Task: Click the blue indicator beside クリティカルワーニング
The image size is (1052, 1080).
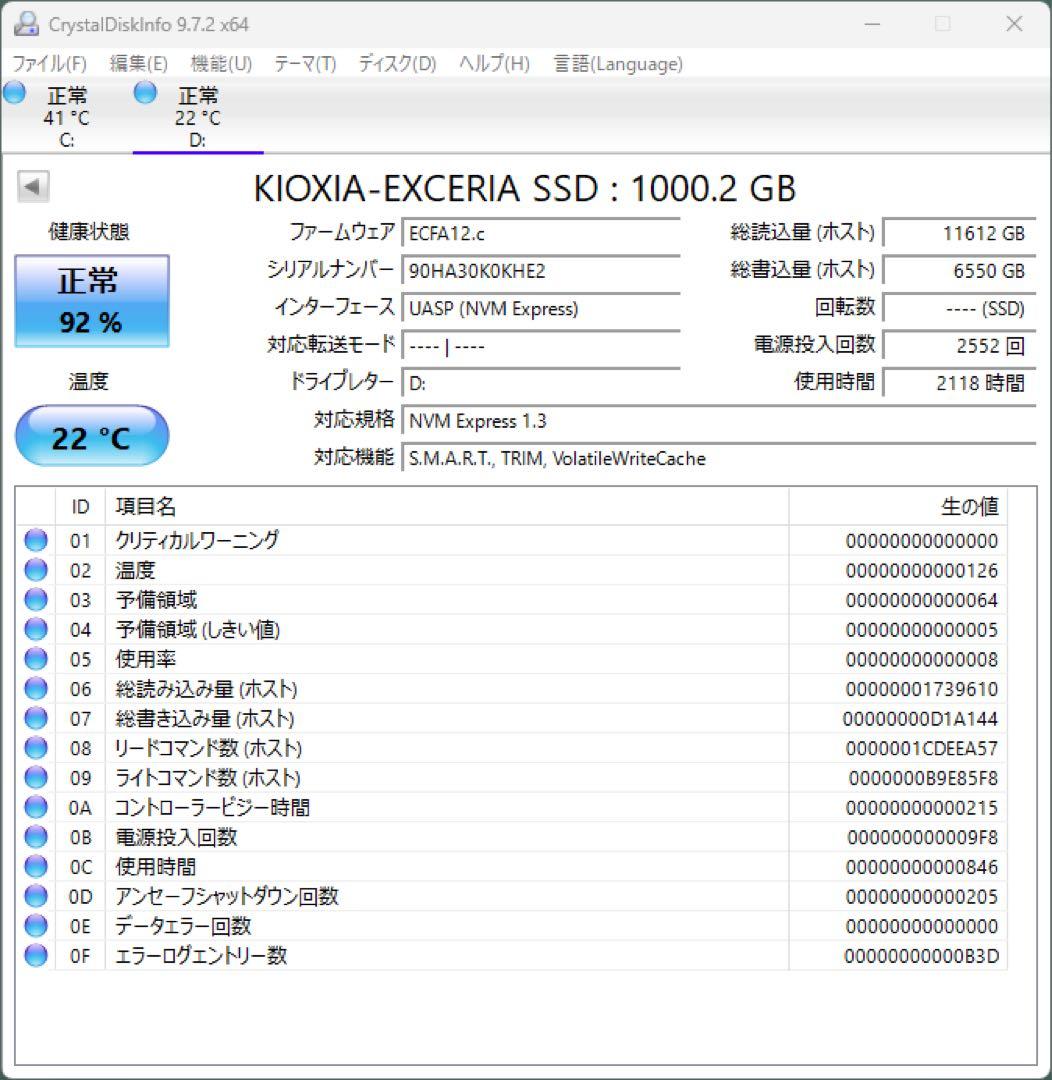Action: click(x=35, y=540)
